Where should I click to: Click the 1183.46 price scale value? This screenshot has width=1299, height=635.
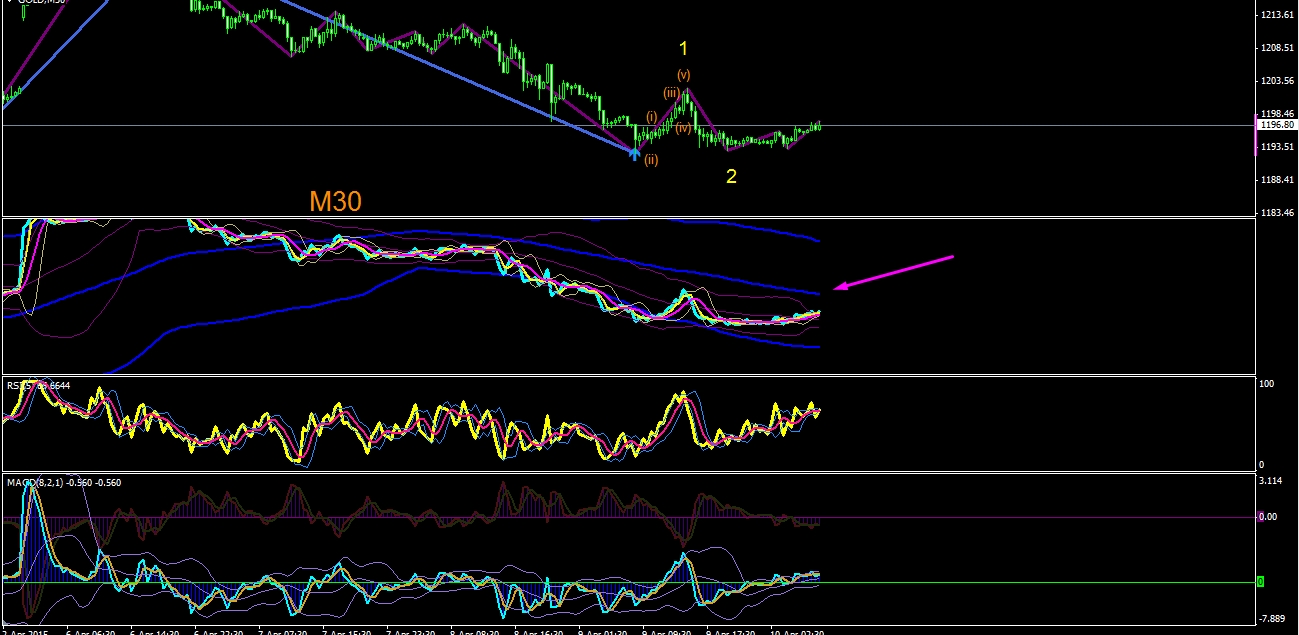tap(1279, 213)
